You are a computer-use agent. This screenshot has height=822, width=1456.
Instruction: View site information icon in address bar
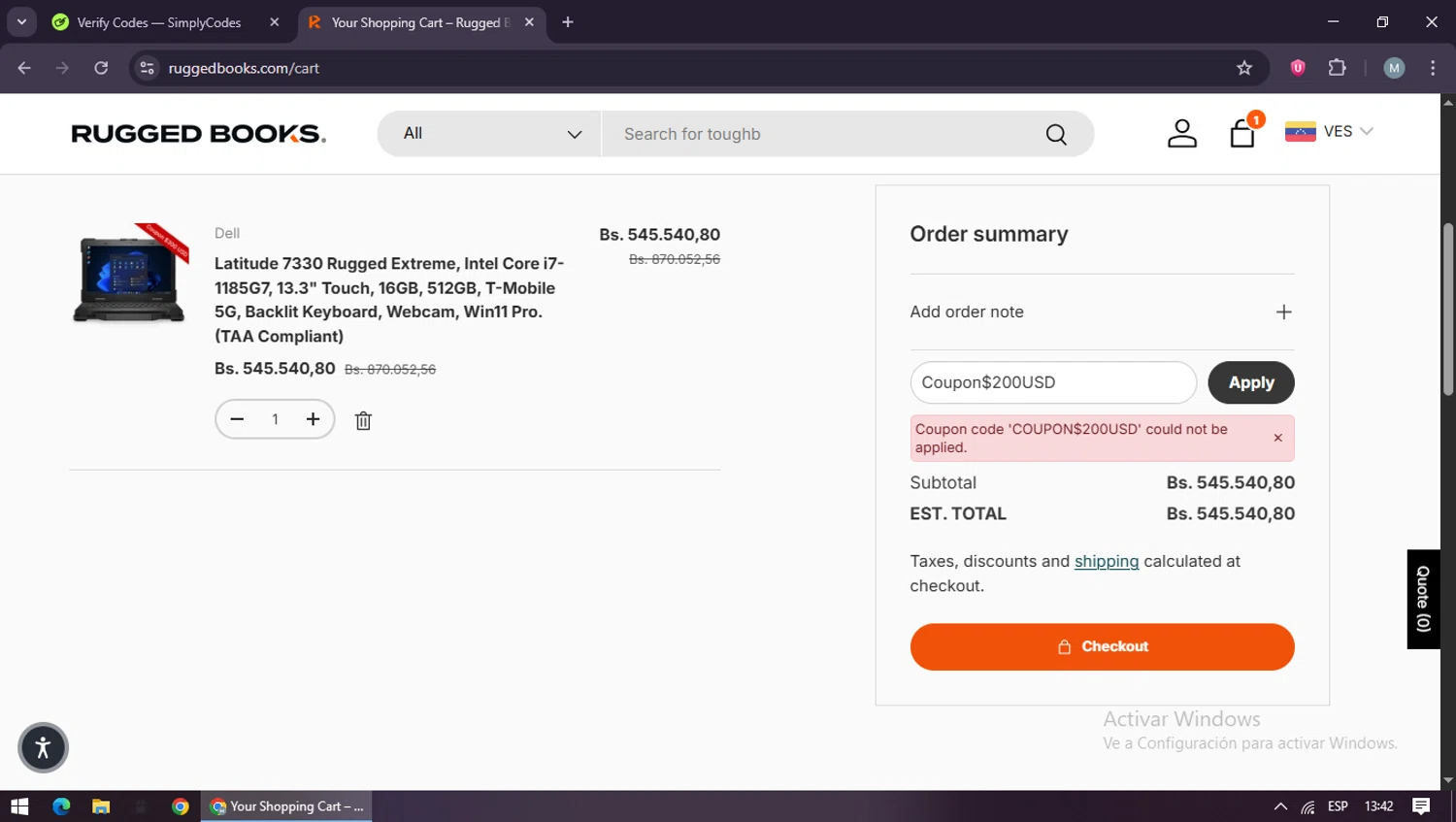pos(148,68)
